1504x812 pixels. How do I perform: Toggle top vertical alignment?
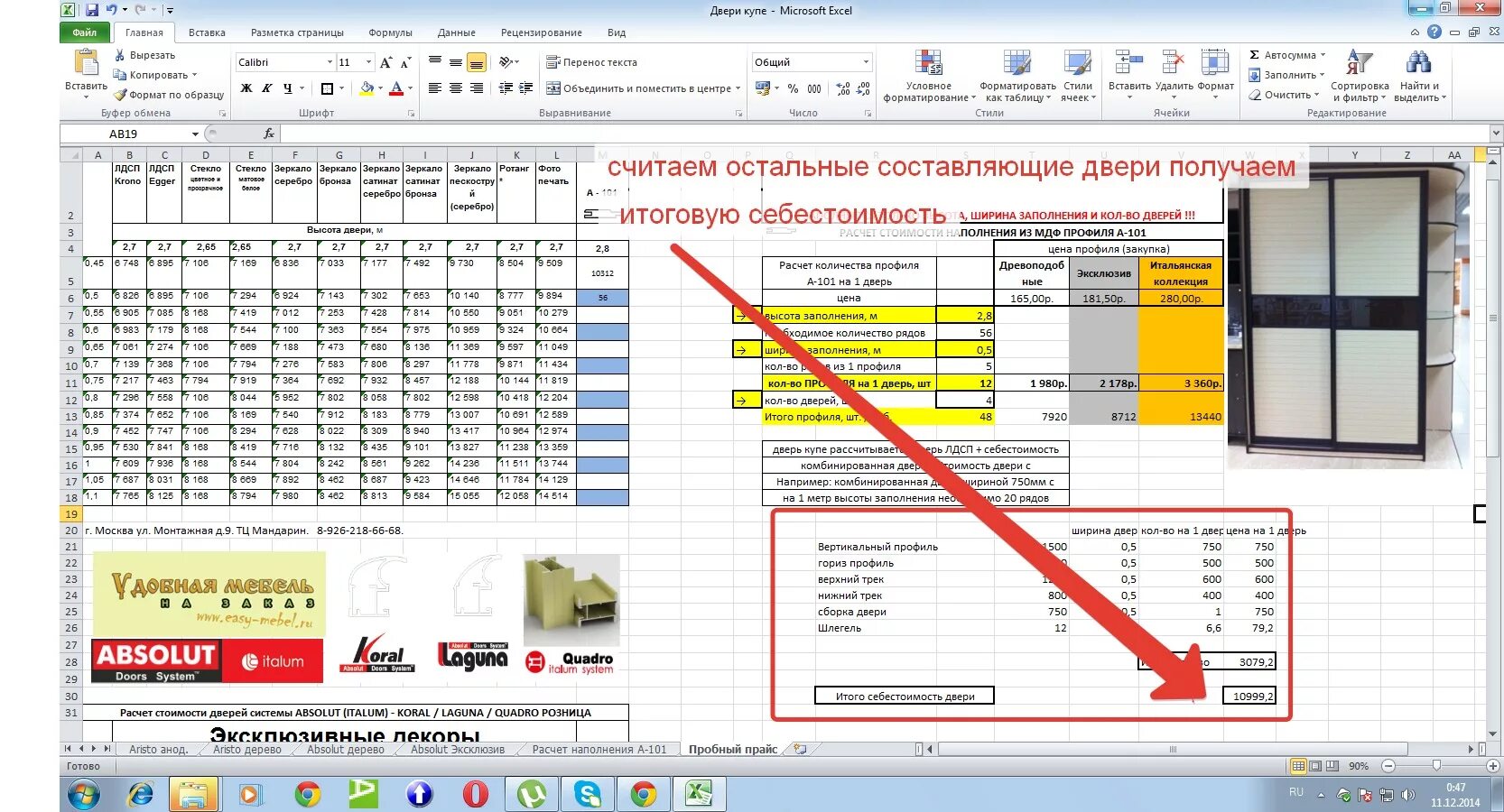click(435, 62)
